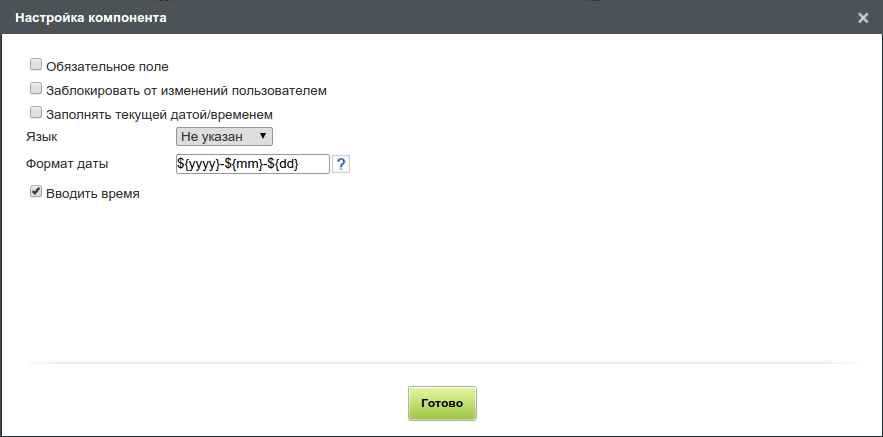Click the Язык field label
Viewport: 883px width, 437px height.
[x=42, y=137]
